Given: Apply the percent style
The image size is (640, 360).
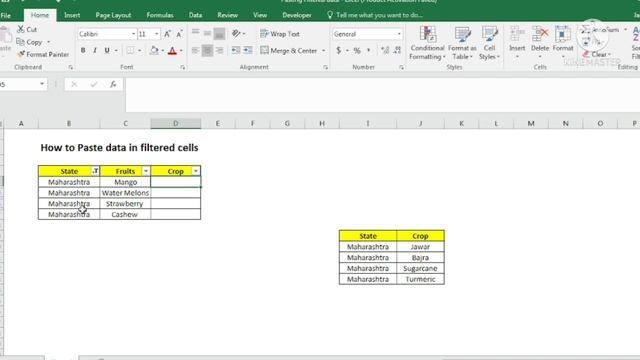Looking at the screenshot, I should [x=357, y=50].
